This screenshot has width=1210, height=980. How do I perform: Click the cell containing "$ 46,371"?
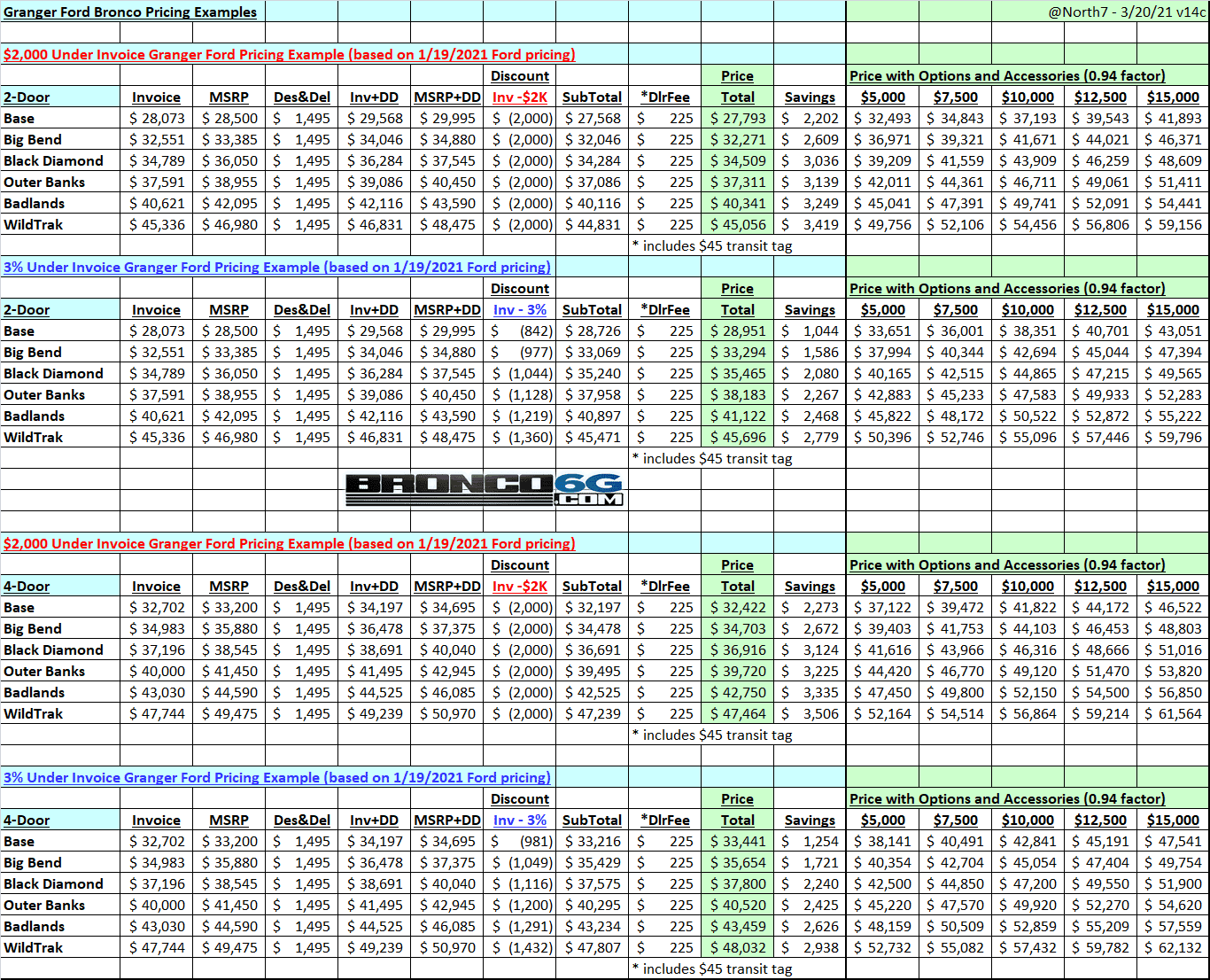[x=1173, y=140]
